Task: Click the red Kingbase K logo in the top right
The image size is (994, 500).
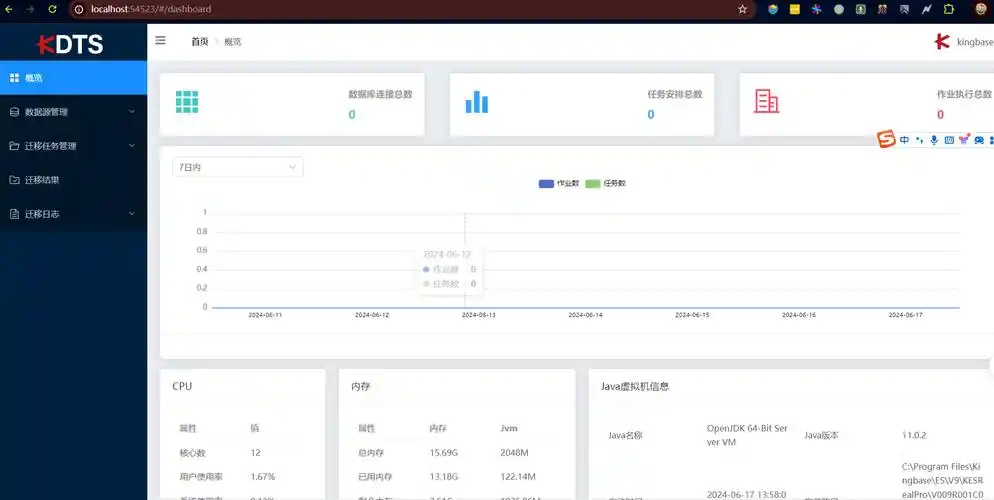Action: point(941,42)
